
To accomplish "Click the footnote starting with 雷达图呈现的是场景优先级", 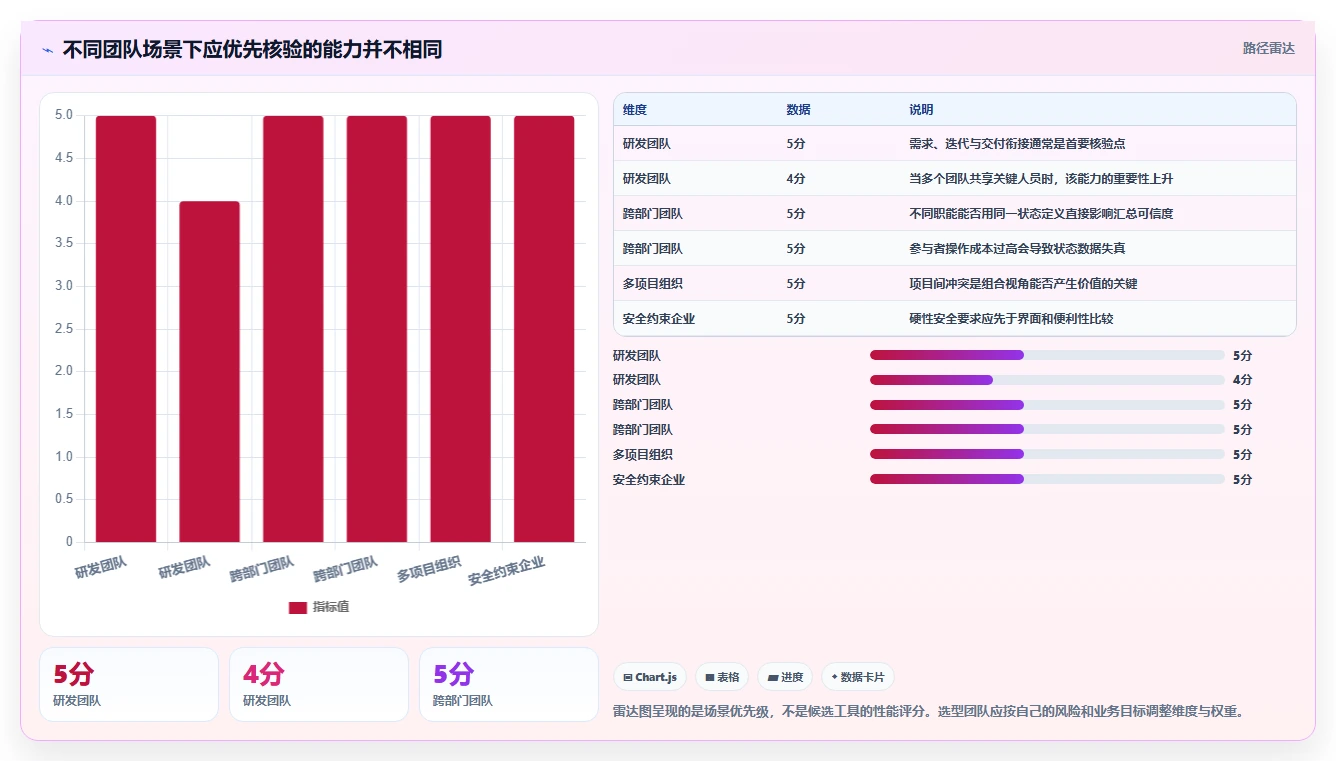I will point(928,712).
